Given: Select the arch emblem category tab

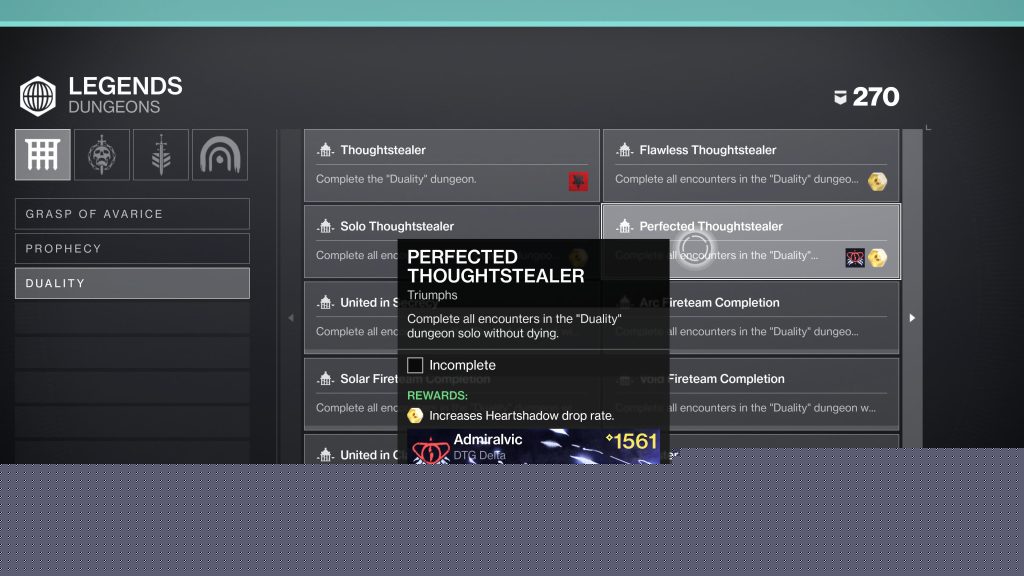Looking at the screenshot, I should (x=220, y=155).
